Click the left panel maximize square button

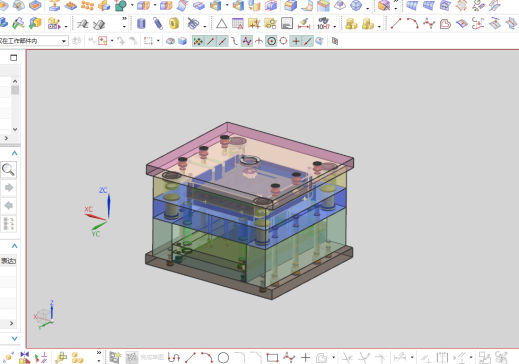13,58
